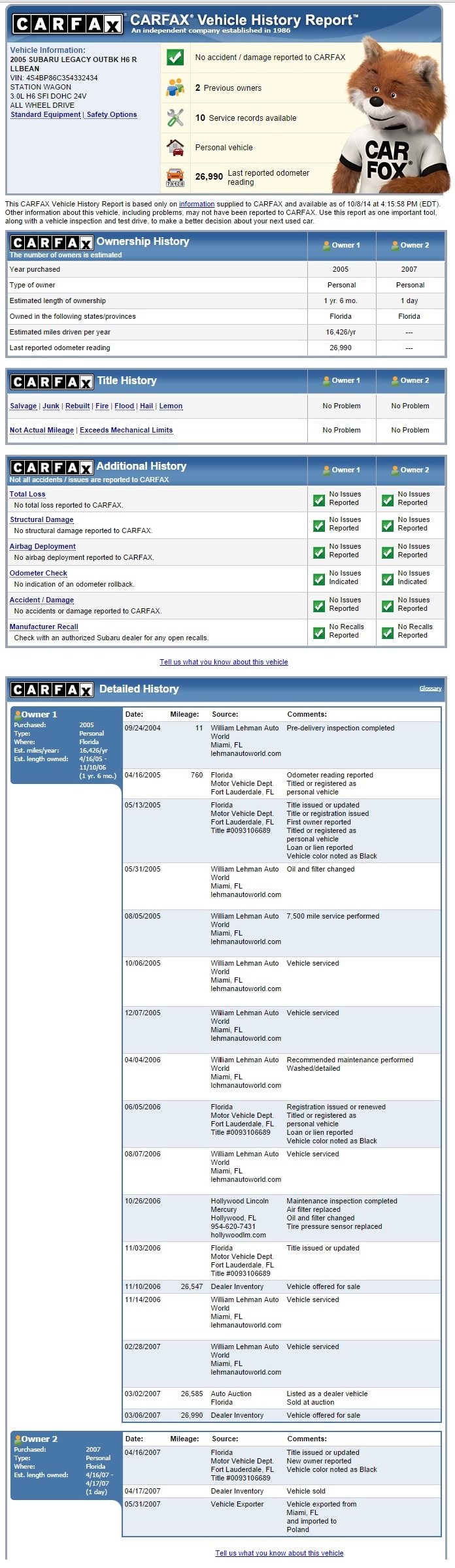The width and height of the screenshot is (455, 1568).
Task: Click the 7,500 mile service performed entry
Action: tap(333, 916)
